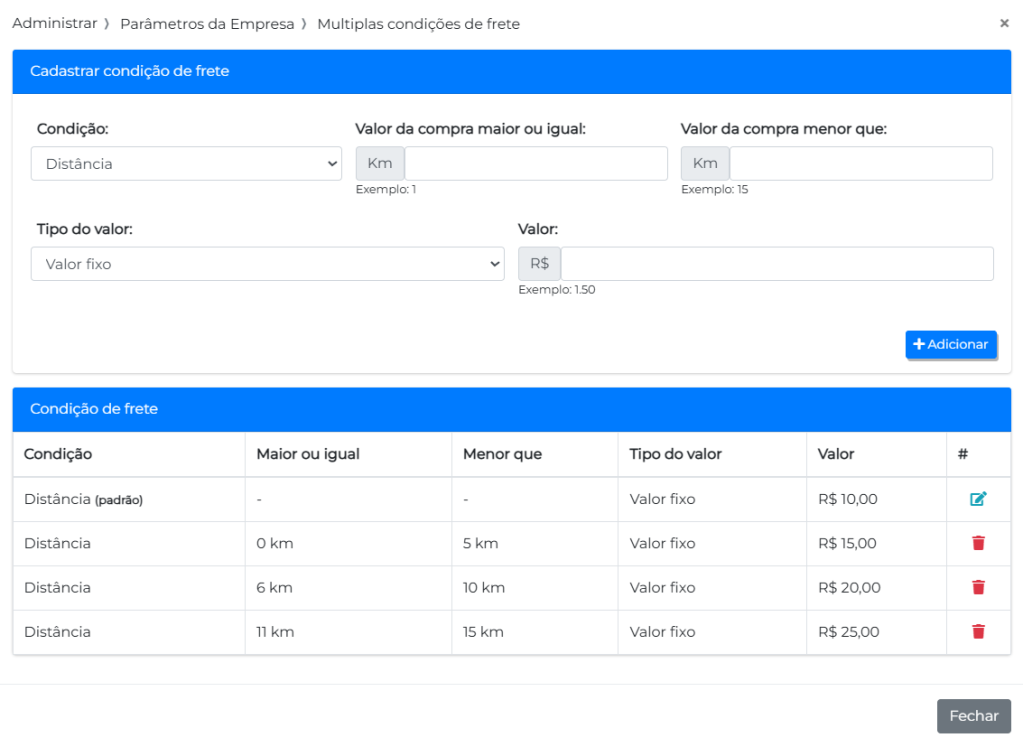This screenshot has height=747, width=1023.
Task: Delete the 6 km to 10 km condition
Action: (x=978, y=587)
